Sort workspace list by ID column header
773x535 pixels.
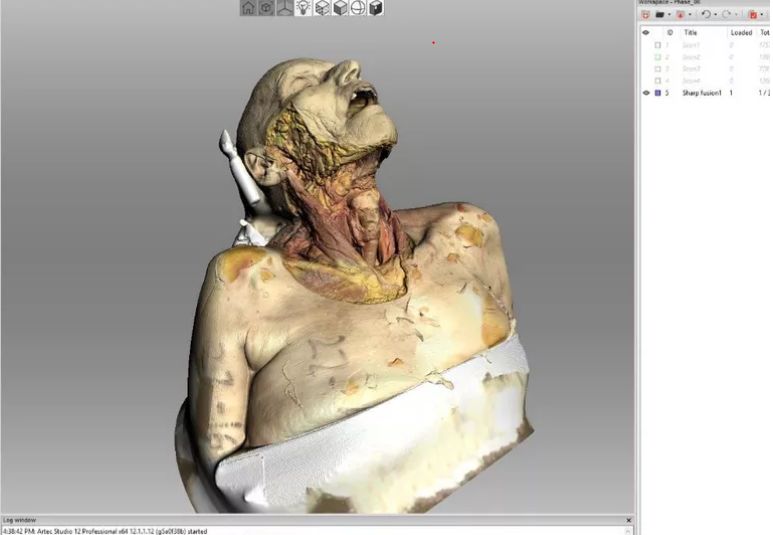click(670, 33)
